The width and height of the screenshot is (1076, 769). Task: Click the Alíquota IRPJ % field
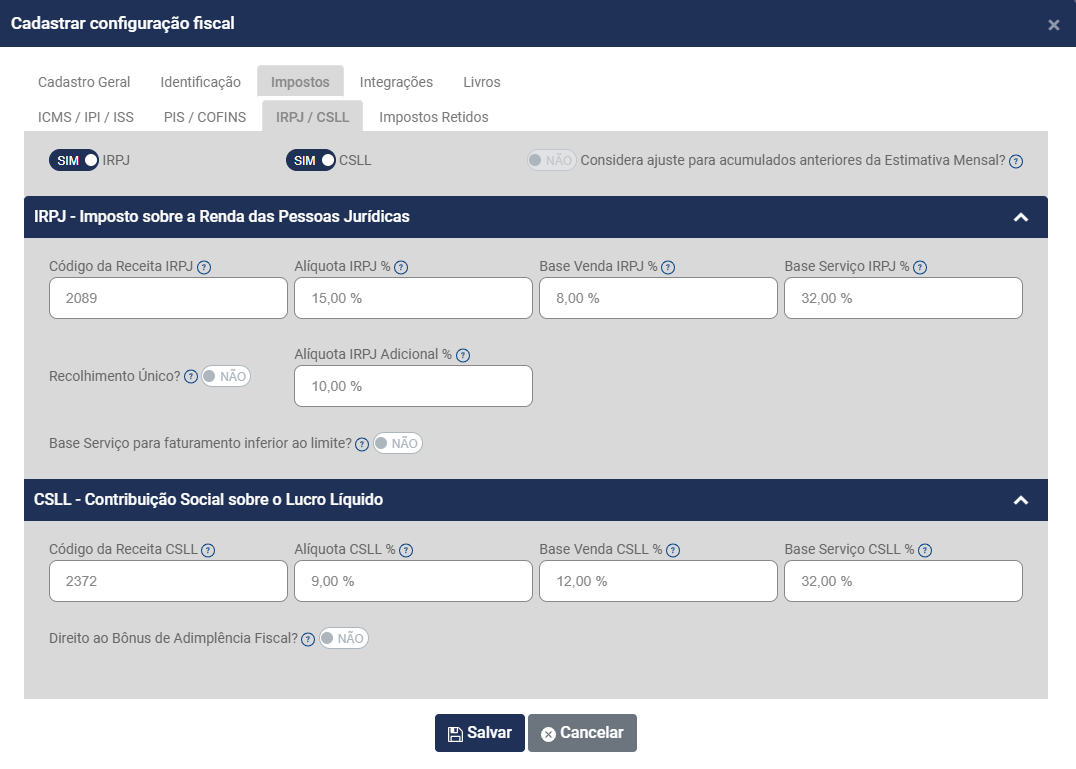tap(413, 298)
